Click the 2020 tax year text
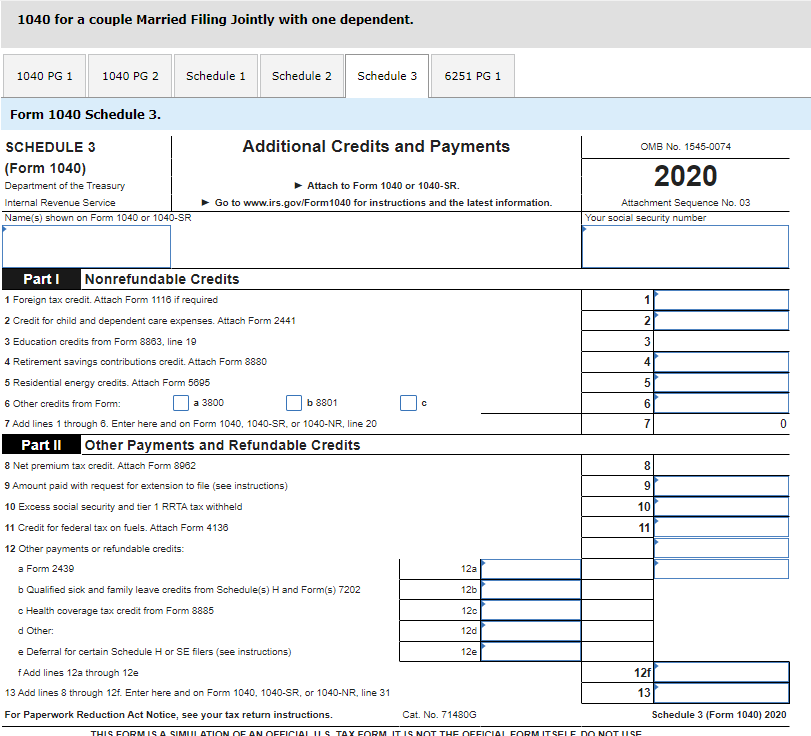Image resolution: width=811 pixels, height=736 pixels. point(685,176)
